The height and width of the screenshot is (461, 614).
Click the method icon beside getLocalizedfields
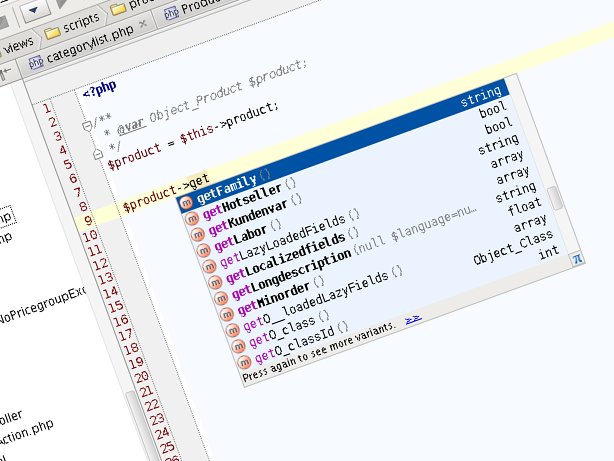point(215,282)
